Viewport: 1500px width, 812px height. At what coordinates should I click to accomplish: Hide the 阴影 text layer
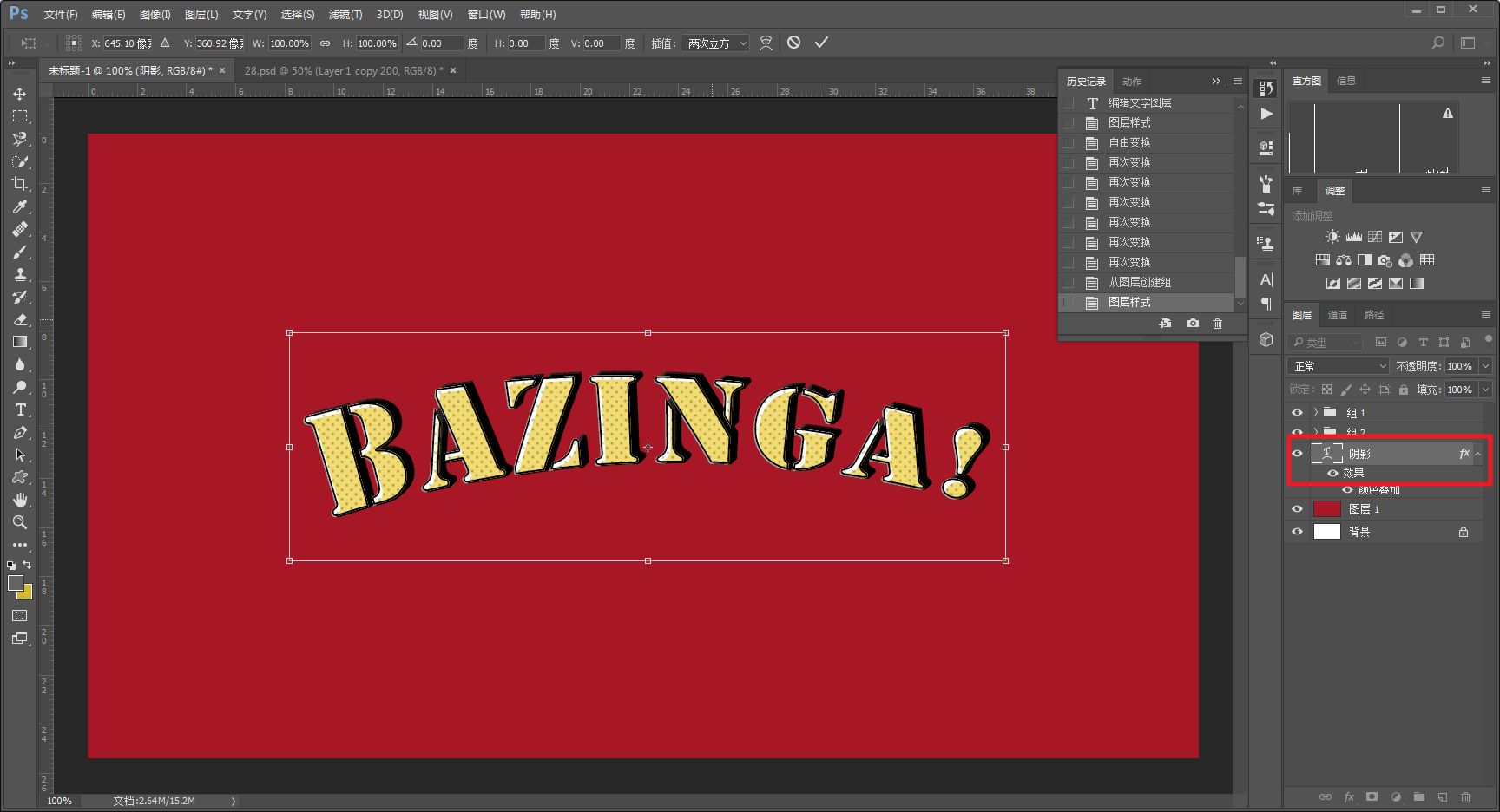(x=1297, y=453)
